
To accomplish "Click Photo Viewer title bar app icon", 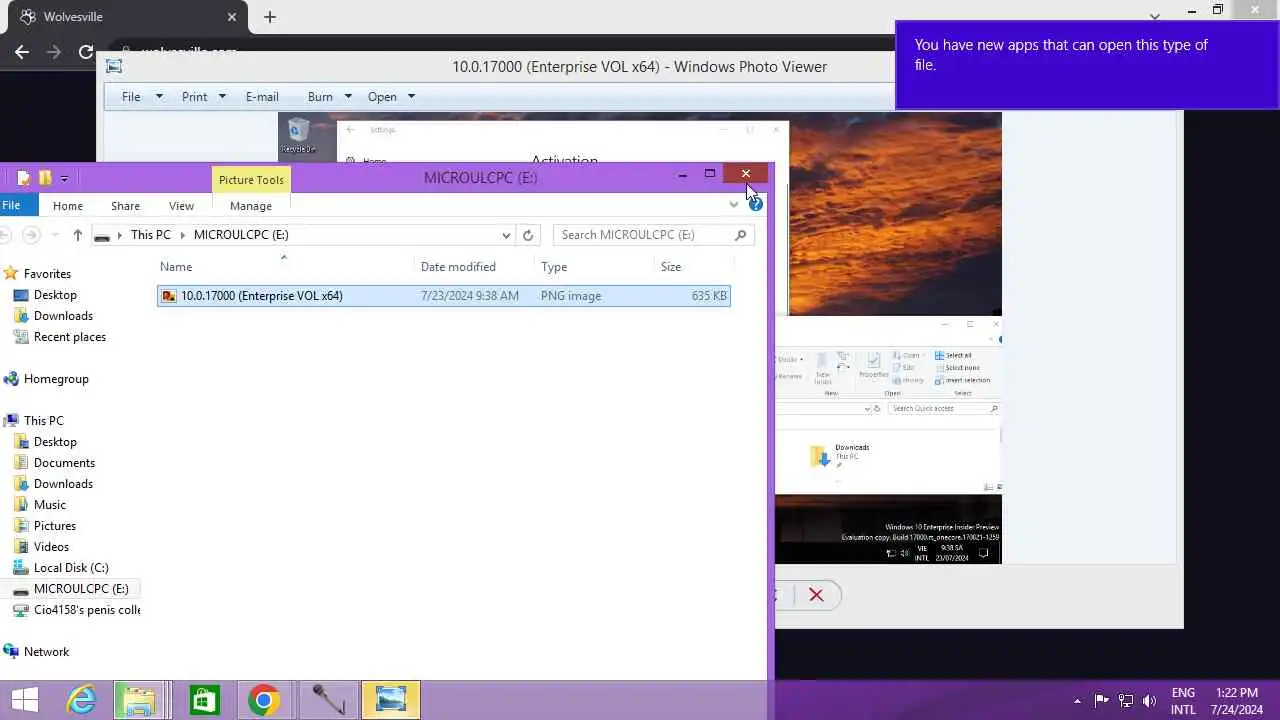I will 114,67.
